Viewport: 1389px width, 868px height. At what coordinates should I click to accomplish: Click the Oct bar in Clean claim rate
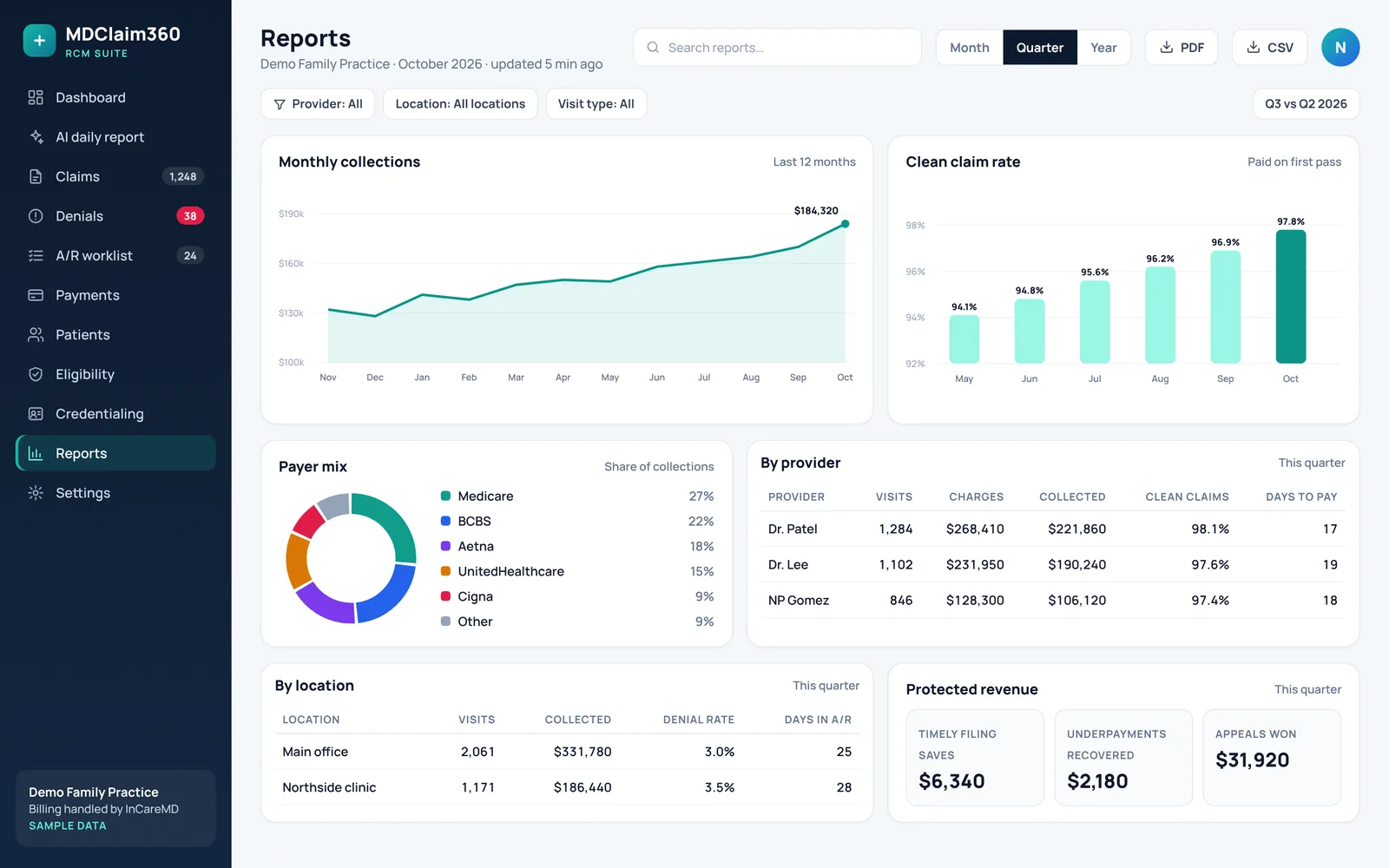pos(1291,296)
